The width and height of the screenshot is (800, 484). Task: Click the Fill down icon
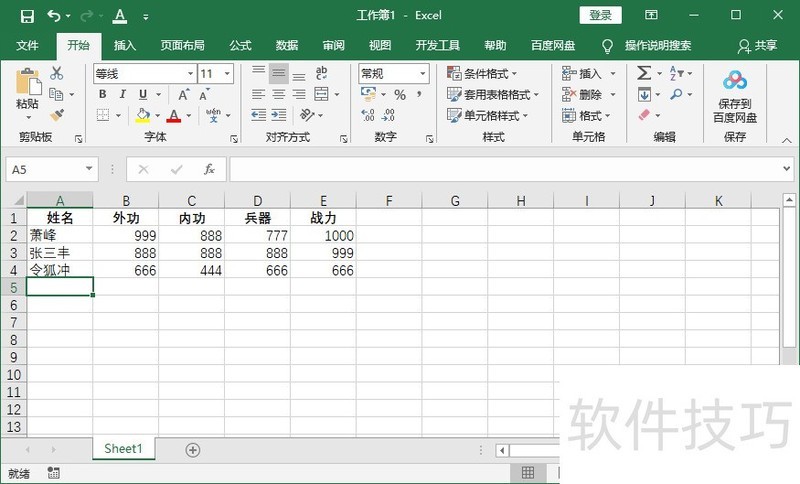[644, 94]
